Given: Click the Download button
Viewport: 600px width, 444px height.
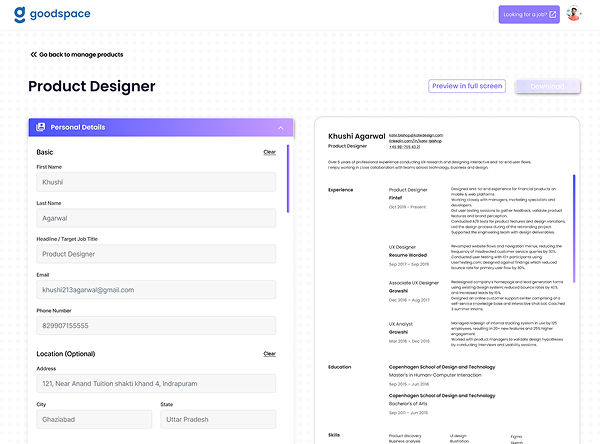Looking at the screenshot, I should (x=548, y=87).
